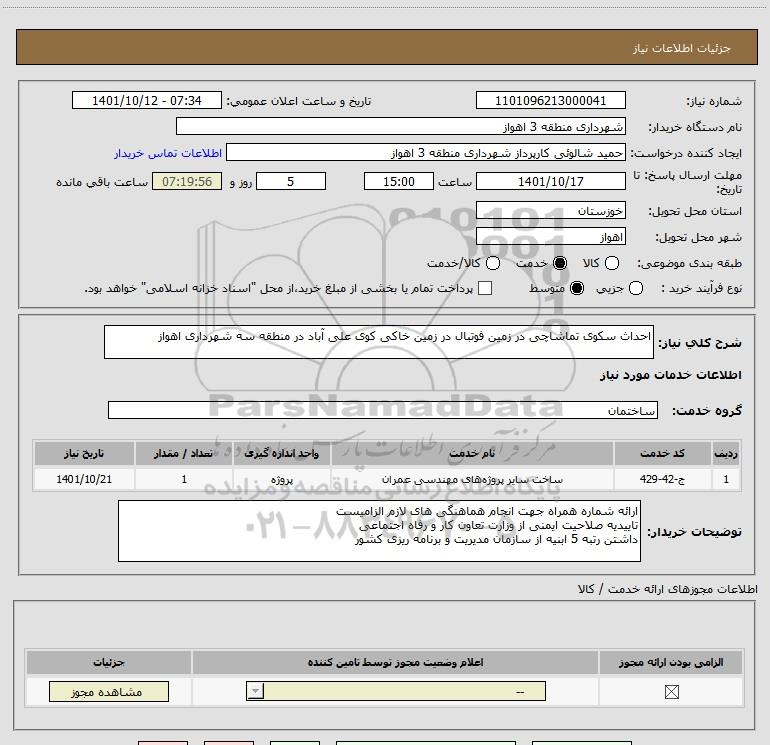Click the service name cell ساخت سایر پروژه‌های مهندسی عمران
Screen dimensions: 770x745
tap(472, 479)
